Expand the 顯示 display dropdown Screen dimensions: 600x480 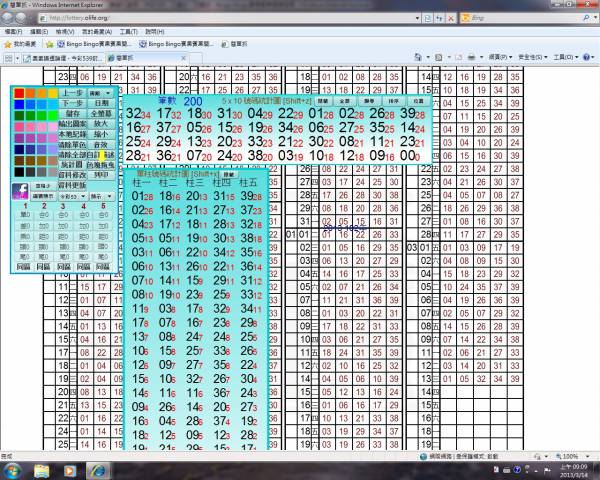pyautogui.click(x=101, y=197)
